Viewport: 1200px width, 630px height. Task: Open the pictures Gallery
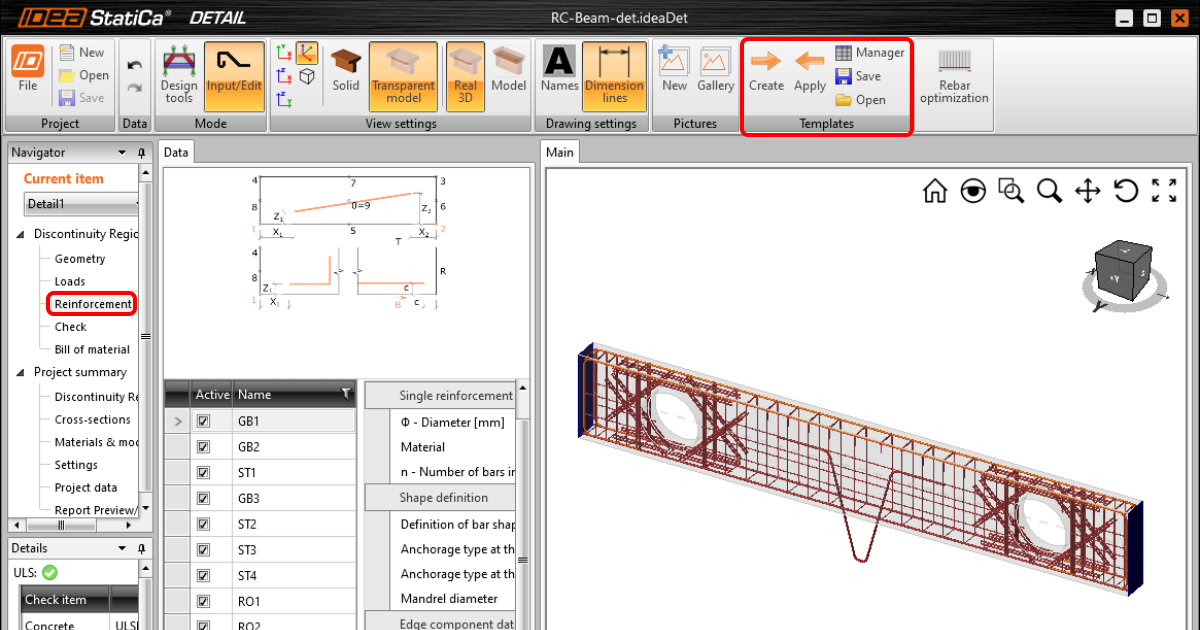click(x=715, y=70)
